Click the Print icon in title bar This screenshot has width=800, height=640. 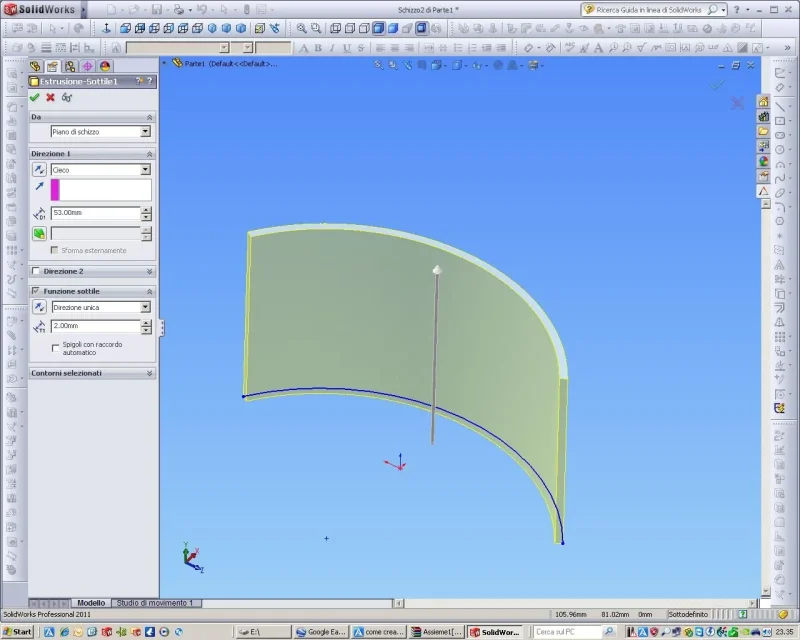point(178,9)
